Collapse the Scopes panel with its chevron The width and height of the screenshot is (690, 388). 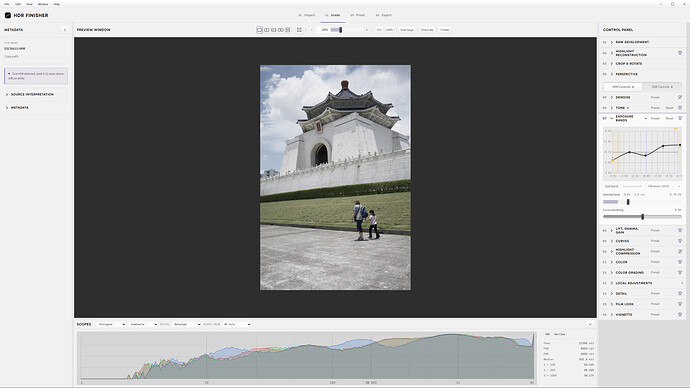coord(590,324)
